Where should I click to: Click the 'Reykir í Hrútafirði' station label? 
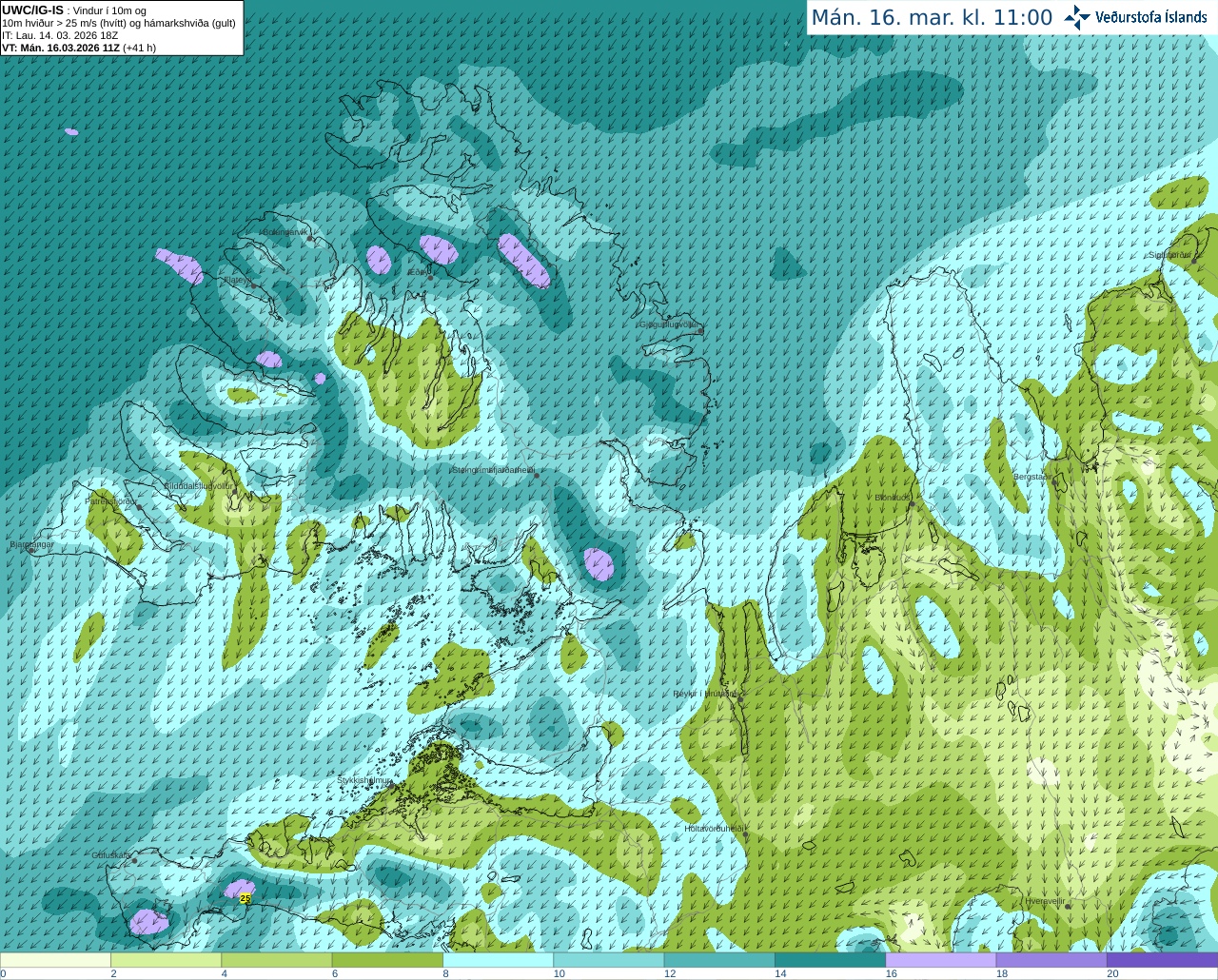705,694
